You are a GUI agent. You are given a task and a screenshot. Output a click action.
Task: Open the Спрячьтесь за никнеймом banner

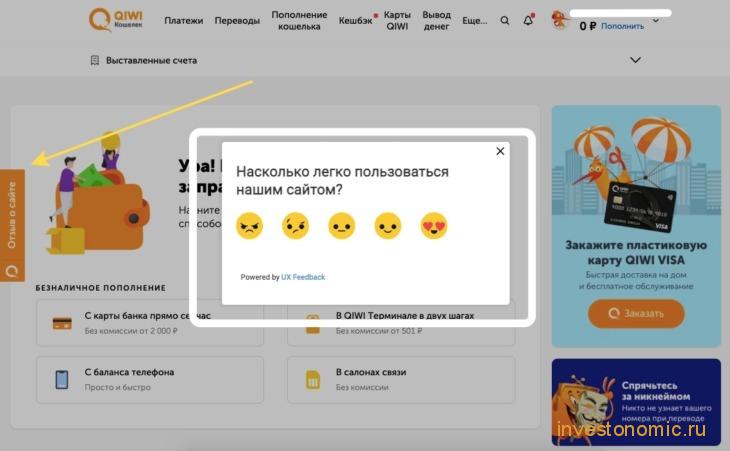click(x=636, y=402)
